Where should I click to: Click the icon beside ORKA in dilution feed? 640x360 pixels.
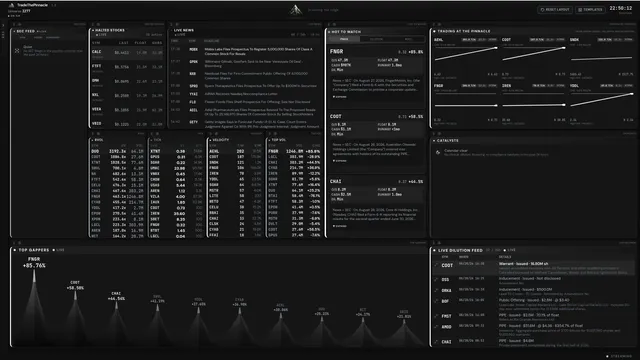tap(436, 291)
